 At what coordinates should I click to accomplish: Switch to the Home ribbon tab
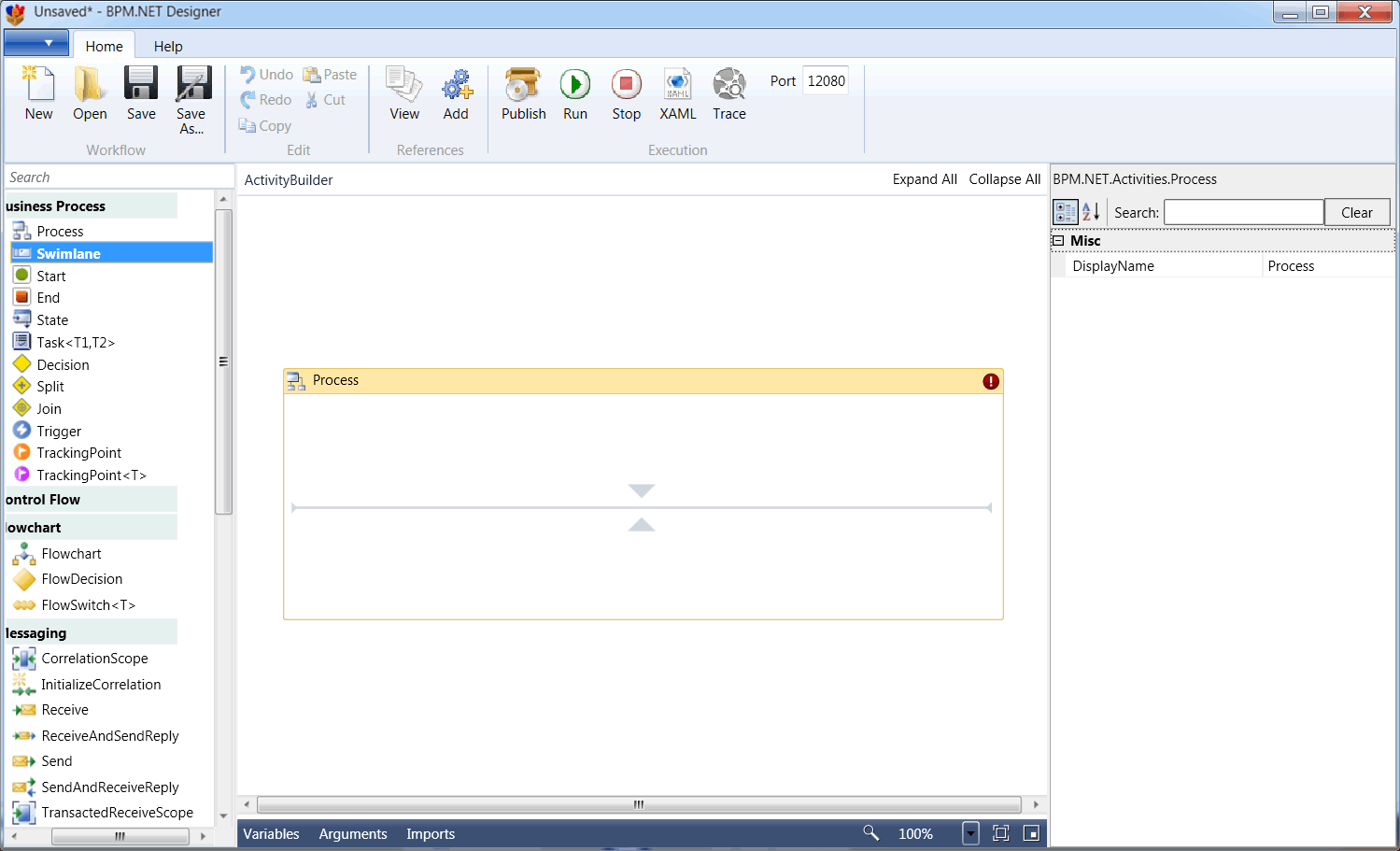click(105, 46)
